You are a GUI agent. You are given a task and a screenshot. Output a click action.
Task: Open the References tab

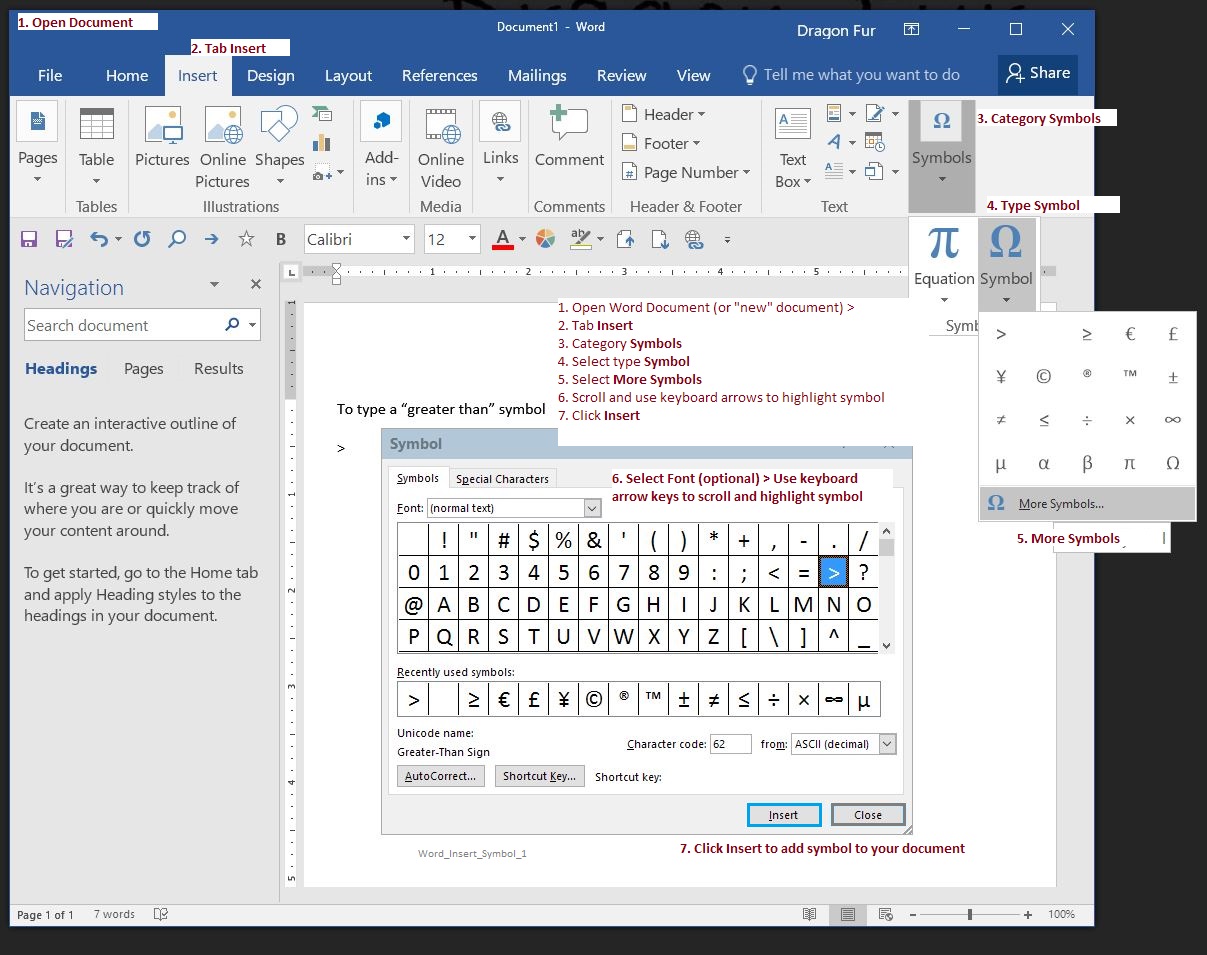coord(439,75)
